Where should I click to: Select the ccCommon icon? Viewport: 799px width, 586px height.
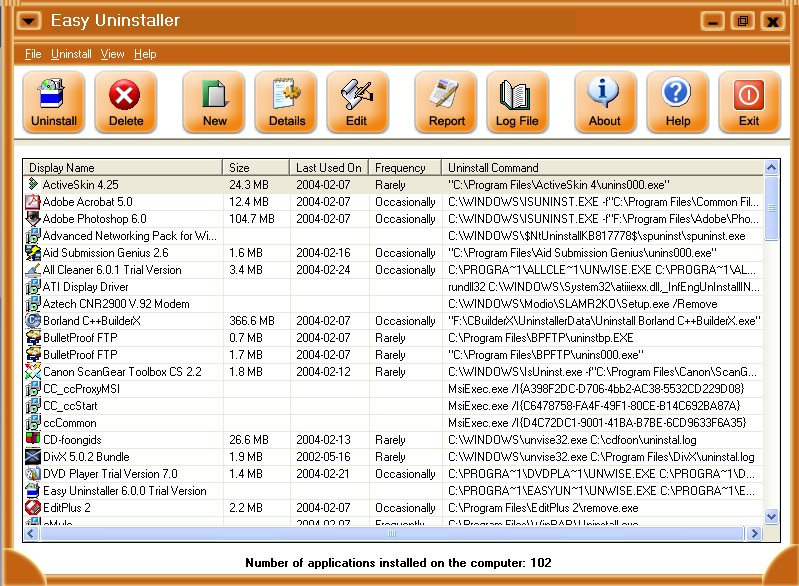click(33, 422)
